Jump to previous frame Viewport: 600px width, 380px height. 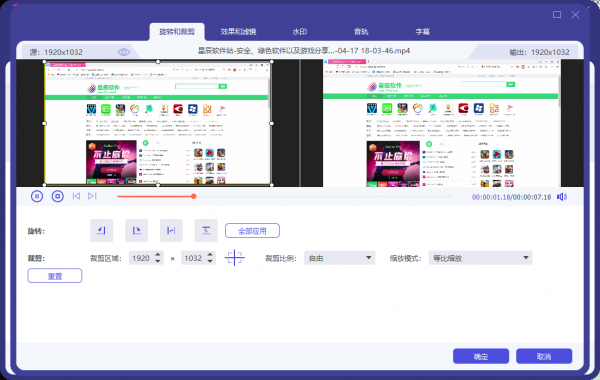pos(76,196)
